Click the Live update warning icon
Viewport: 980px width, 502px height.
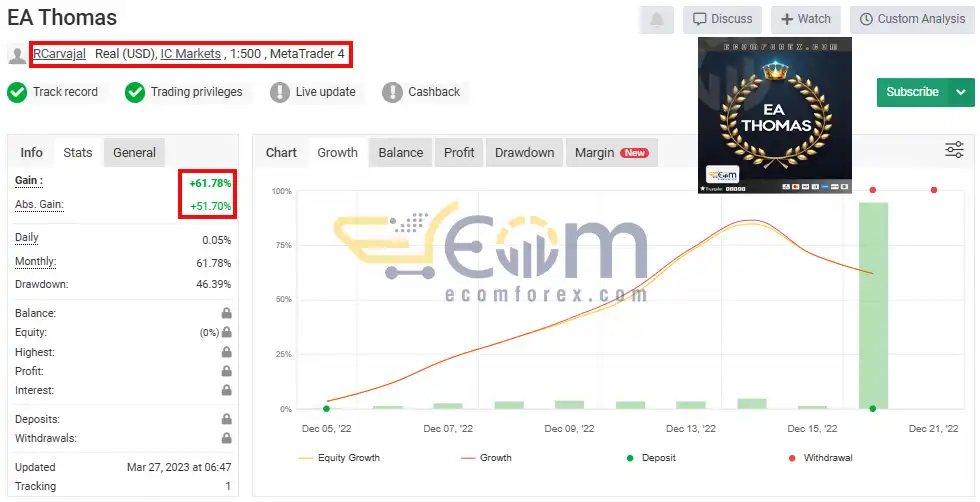pyautogui.click(x=279, y=93)
